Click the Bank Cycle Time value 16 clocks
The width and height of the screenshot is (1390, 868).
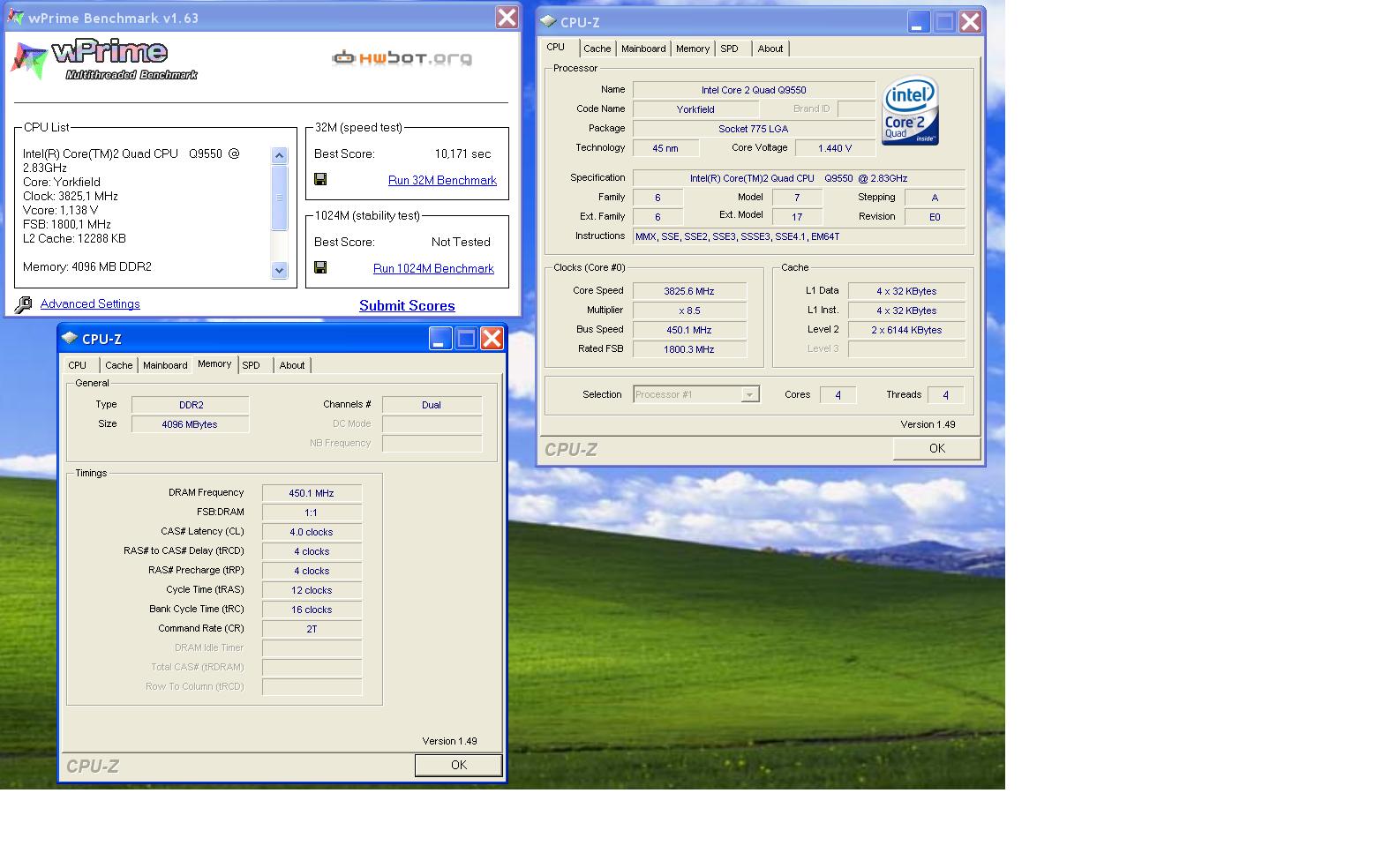coord(312,610)
